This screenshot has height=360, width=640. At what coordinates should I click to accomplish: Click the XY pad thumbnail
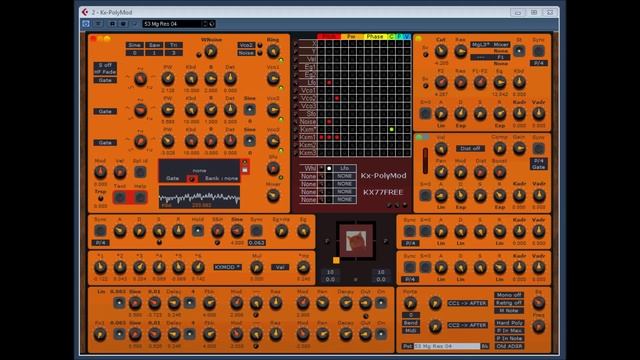[x=356, y=241]
